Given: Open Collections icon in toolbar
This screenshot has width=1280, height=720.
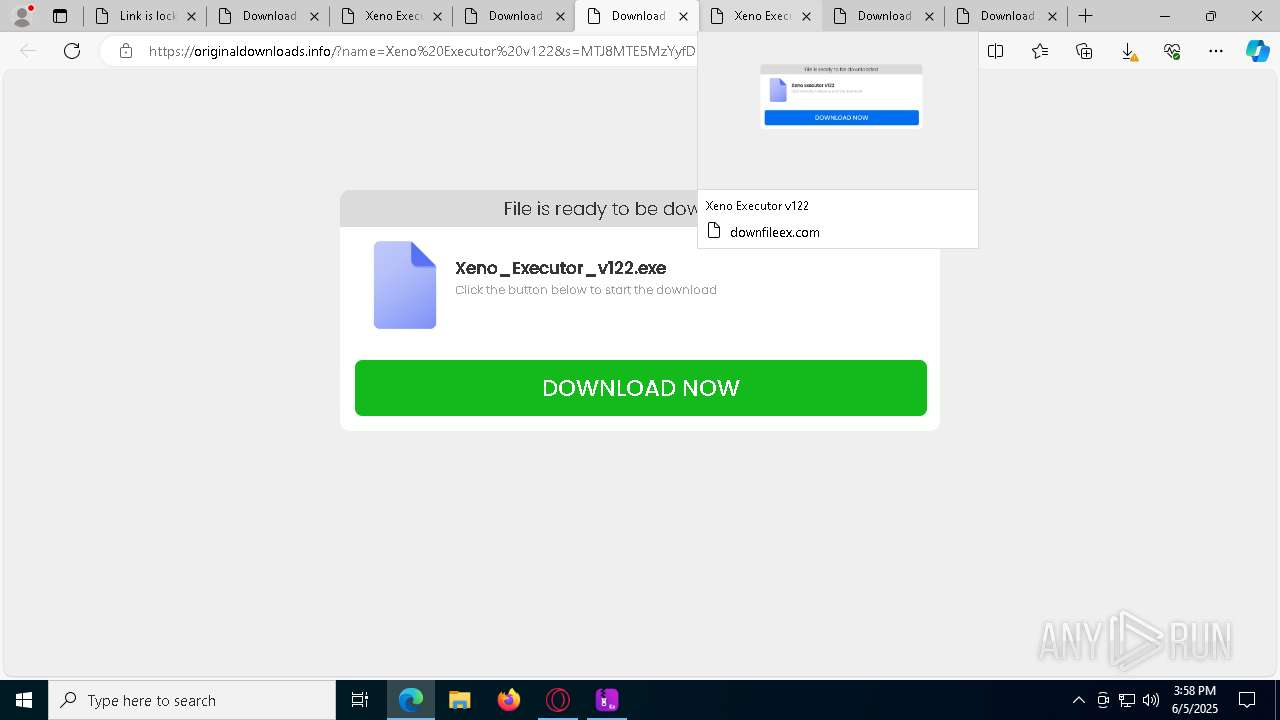Looking at the screenshot, I should coord(1084,51).
